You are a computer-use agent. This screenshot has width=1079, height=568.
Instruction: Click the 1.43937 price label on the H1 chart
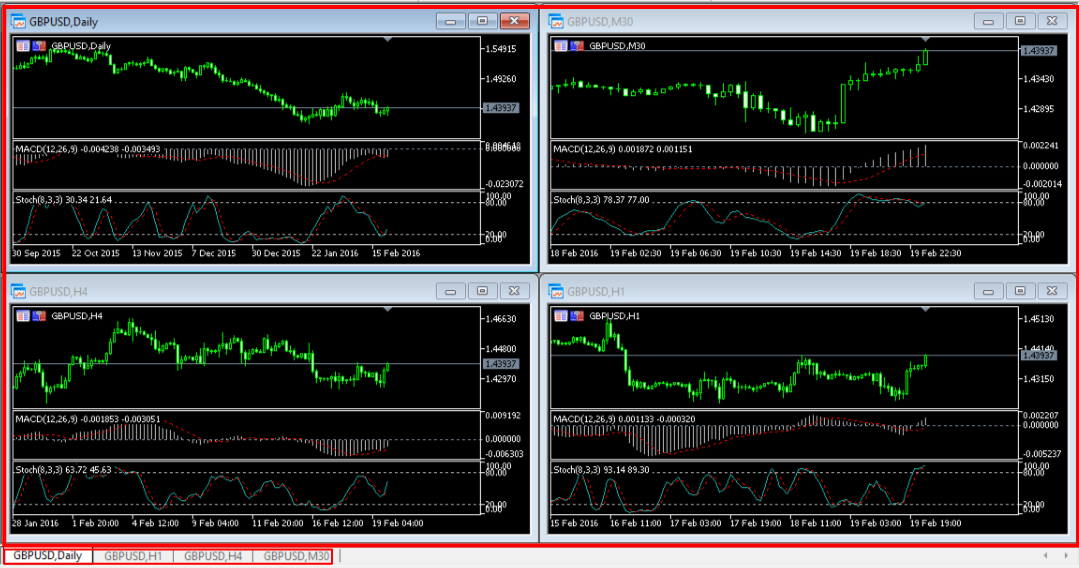click(1038, 355)
